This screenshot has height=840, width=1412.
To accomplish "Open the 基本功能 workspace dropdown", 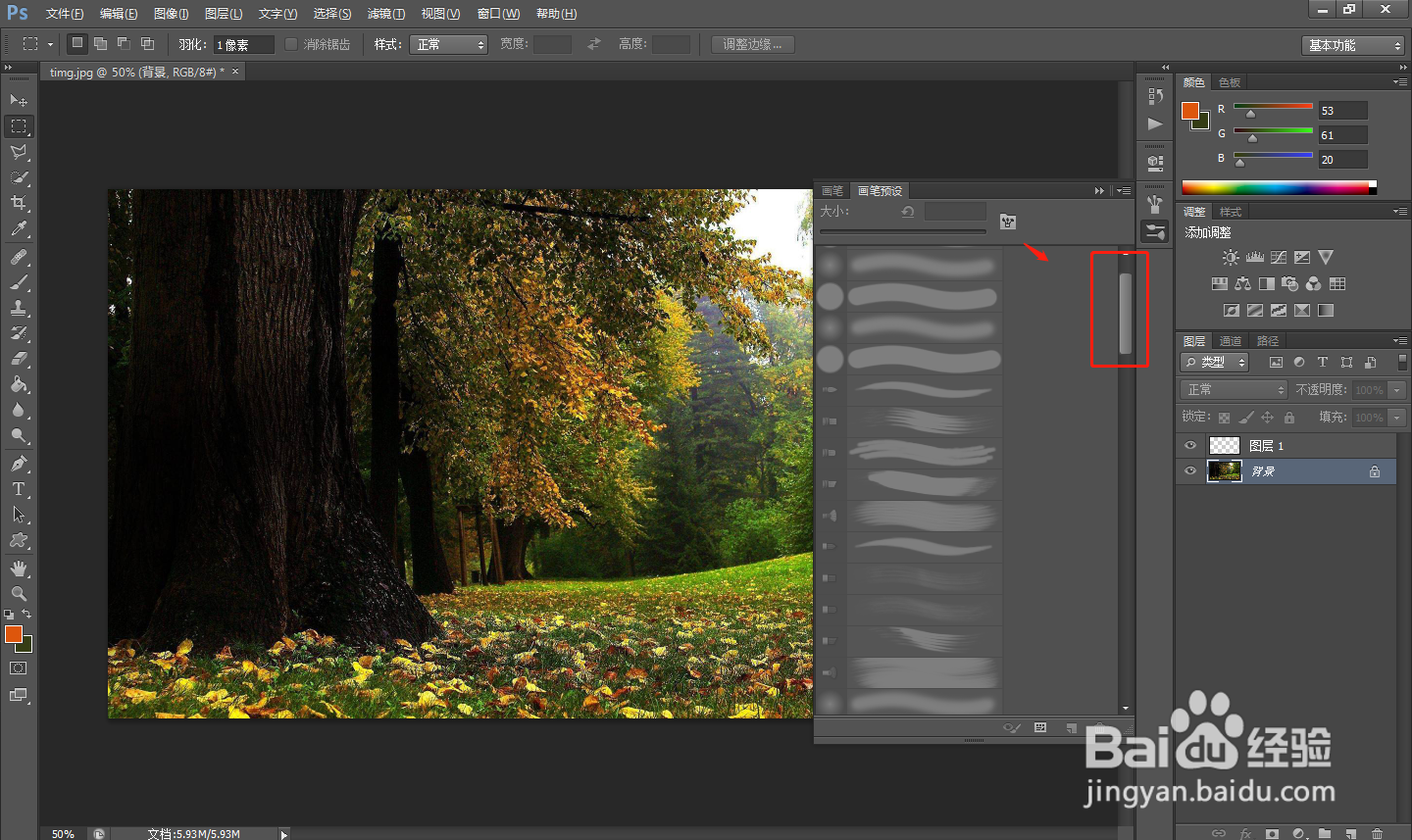I will (1353, 45).
